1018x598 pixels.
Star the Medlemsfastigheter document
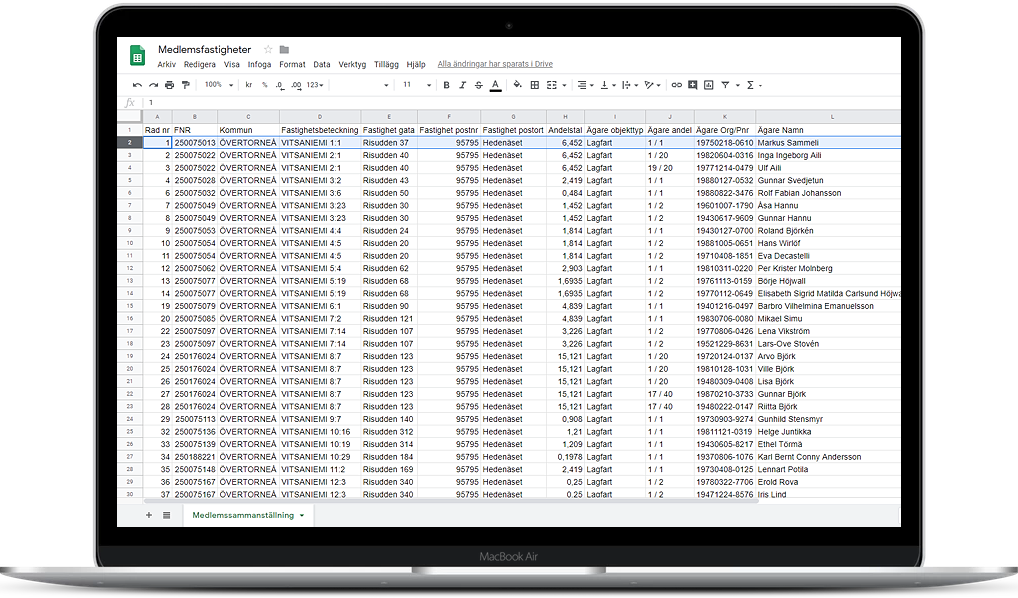click(268, 49)
